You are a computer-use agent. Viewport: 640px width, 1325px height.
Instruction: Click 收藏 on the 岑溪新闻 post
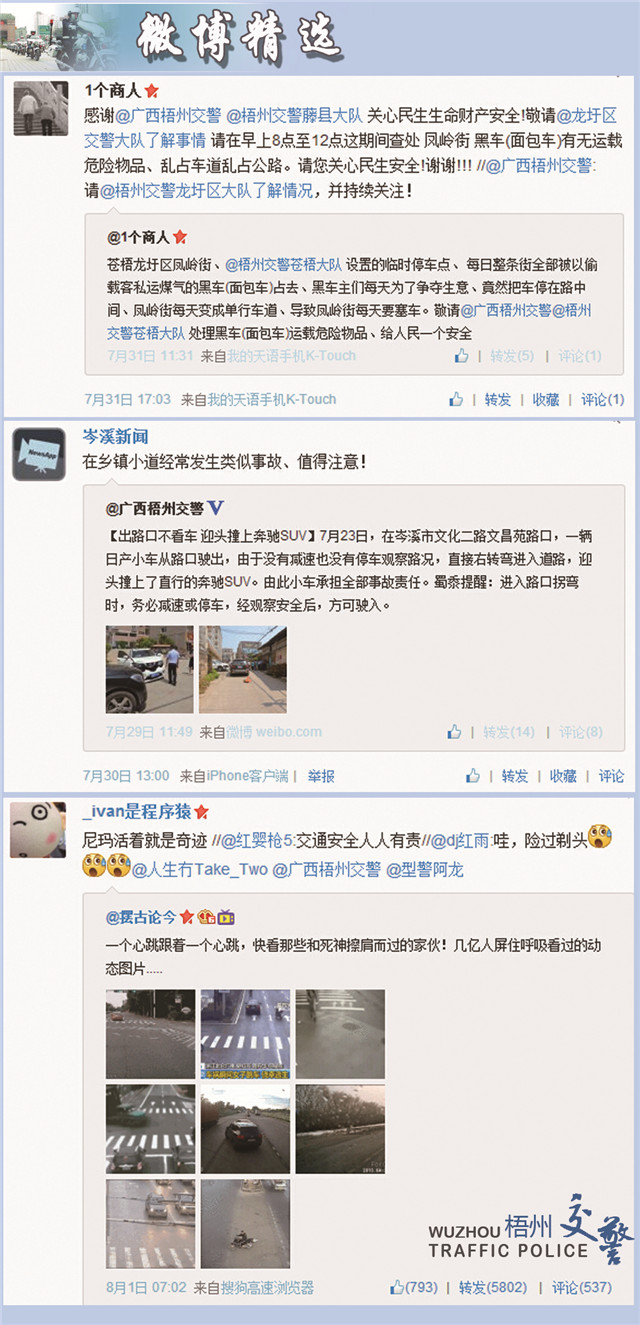[x=562, y=776]
